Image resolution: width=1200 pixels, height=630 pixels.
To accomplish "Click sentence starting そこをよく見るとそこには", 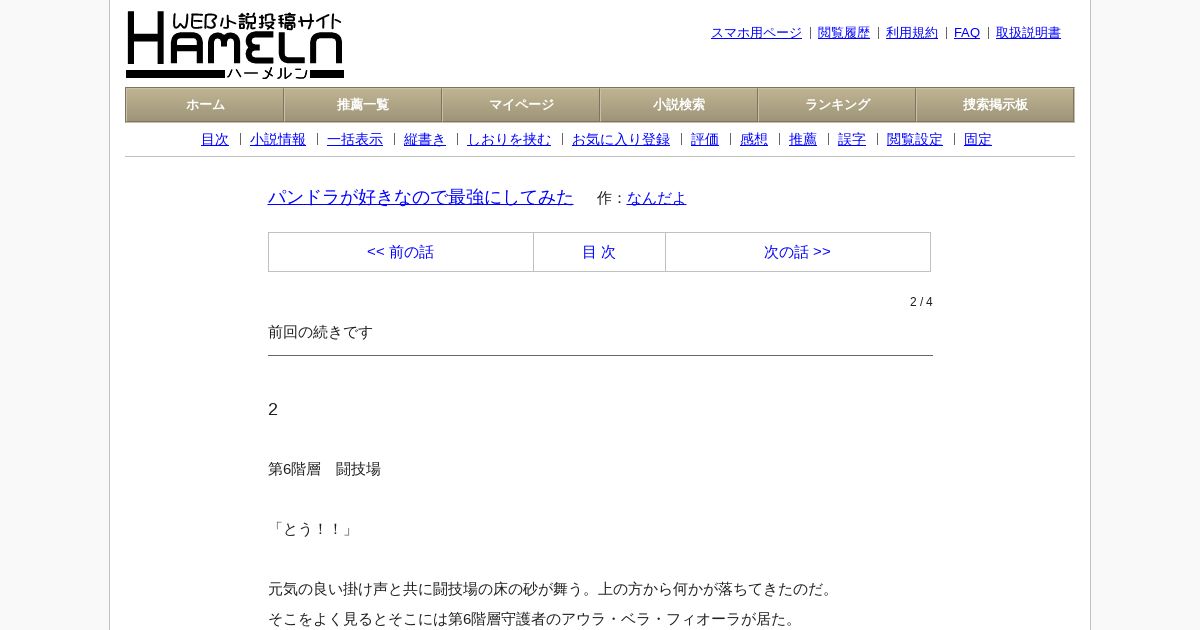I will coord(535,619).
